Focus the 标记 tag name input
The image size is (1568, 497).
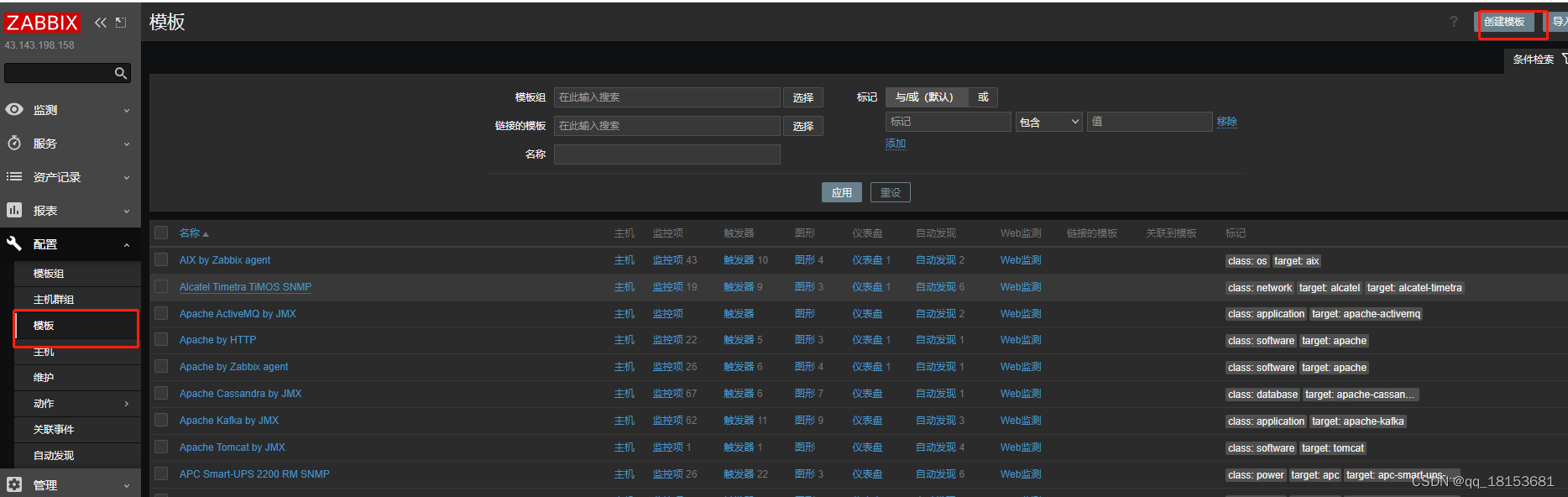949,122
